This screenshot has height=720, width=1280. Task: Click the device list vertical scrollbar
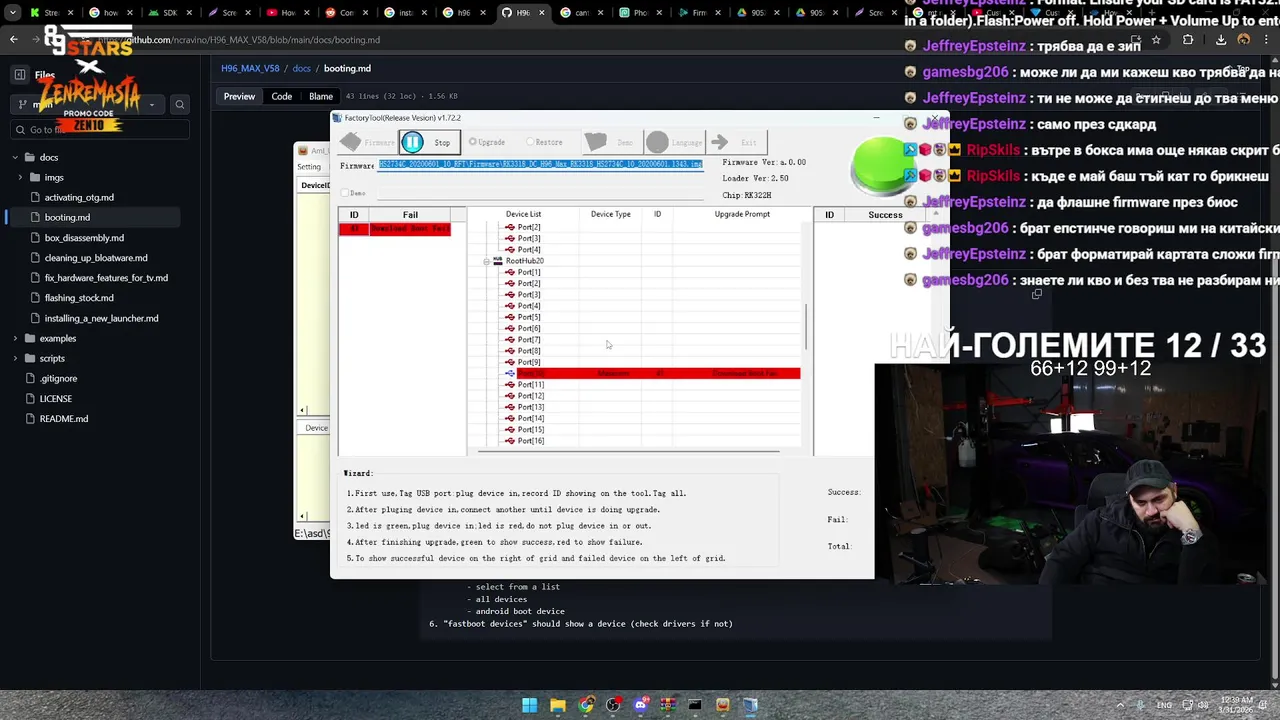pyautogui.click(x=806, y=327)
